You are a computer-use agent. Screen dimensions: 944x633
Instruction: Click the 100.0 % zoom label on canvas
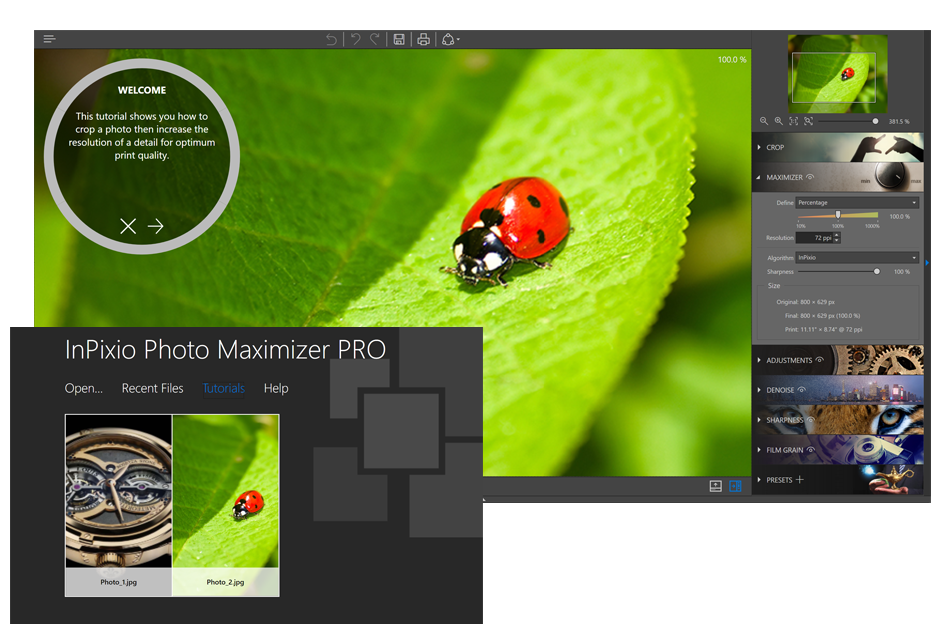pos(731,60)
